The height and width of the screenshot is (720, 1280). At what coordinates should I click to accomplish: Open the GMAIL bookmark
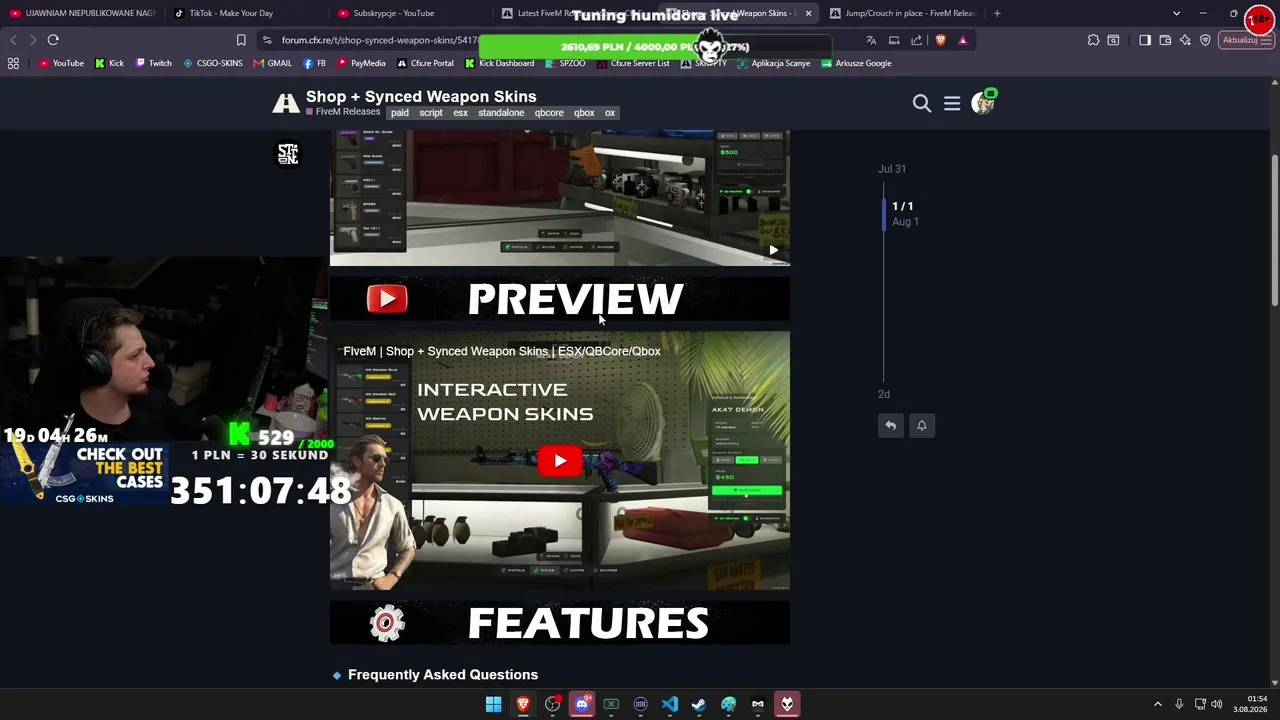(273, 63)
